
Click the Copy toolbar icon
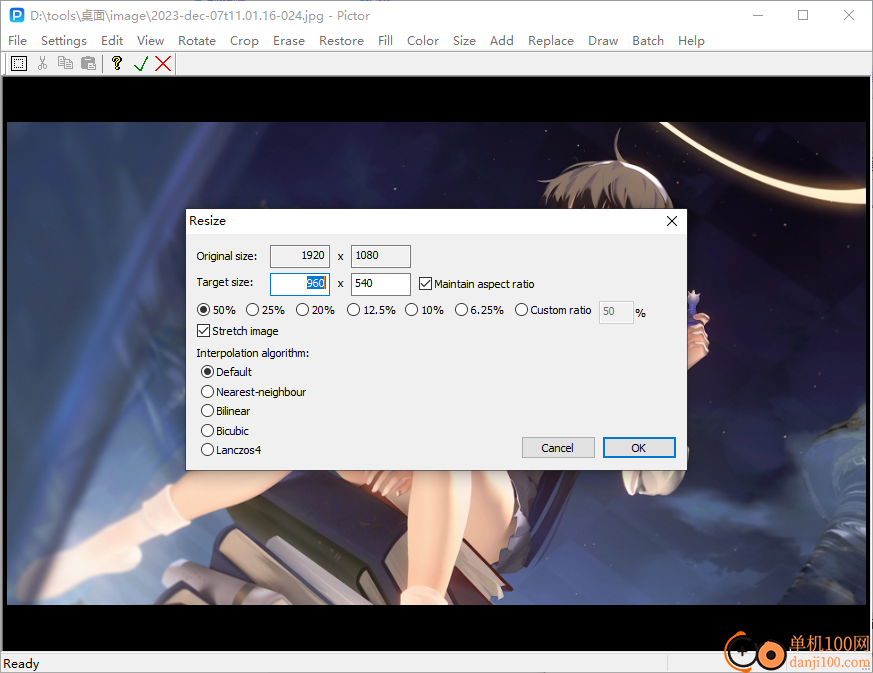pyautogui.click(x=65, y=63)
